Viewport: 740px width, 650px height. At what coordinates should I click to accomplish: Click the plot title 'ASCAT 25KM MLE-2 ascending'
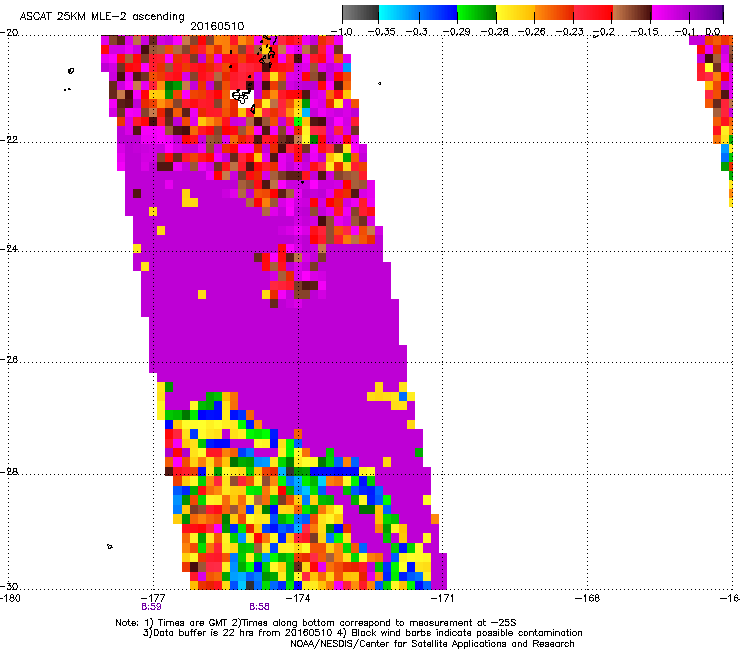(102, 16)
